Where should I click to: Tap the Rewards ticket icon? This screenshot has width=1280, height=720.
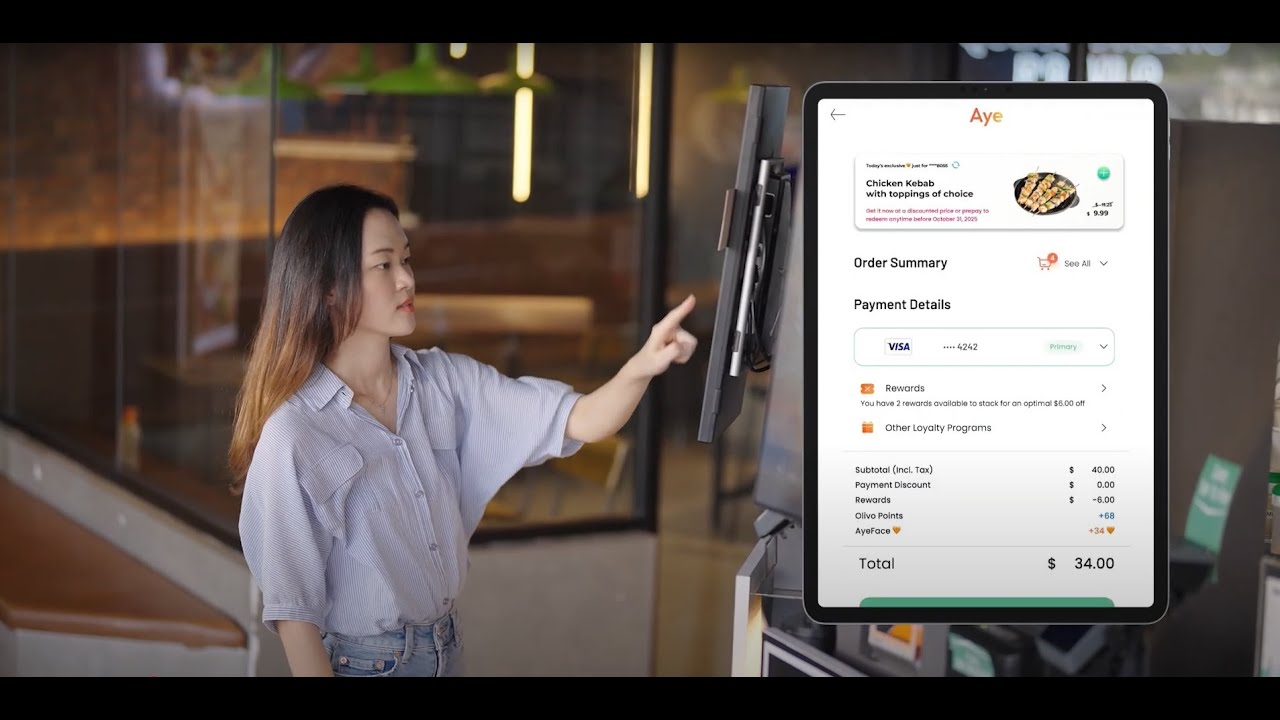point(867,388)
